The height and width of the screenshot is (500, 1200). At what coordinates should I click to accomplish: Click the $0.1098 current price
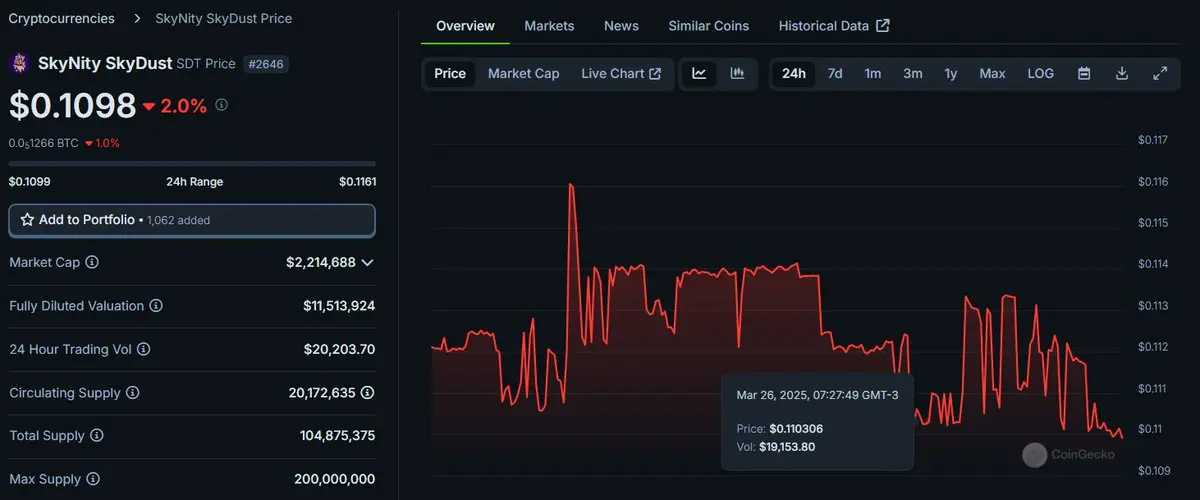[72, 105]
